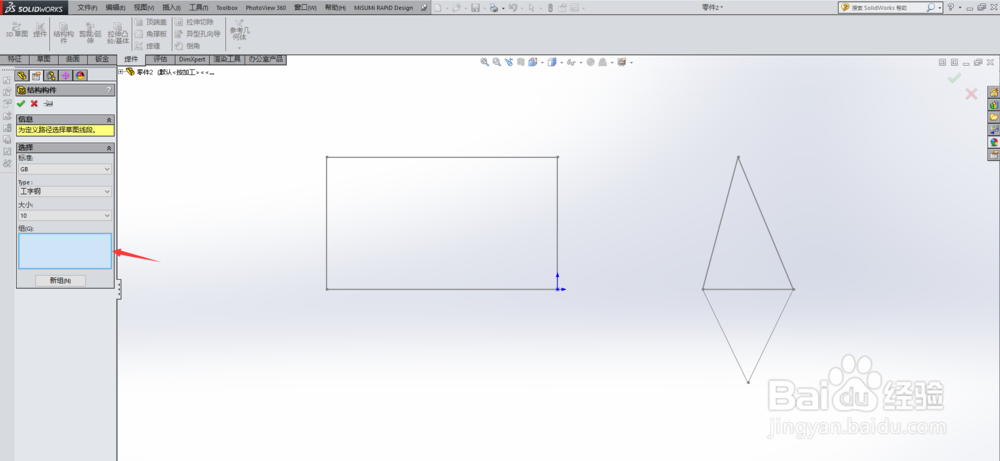Switch to the 评估 ribbon tab
This screenshot has height=461, width=1000.
coord(160,59)
